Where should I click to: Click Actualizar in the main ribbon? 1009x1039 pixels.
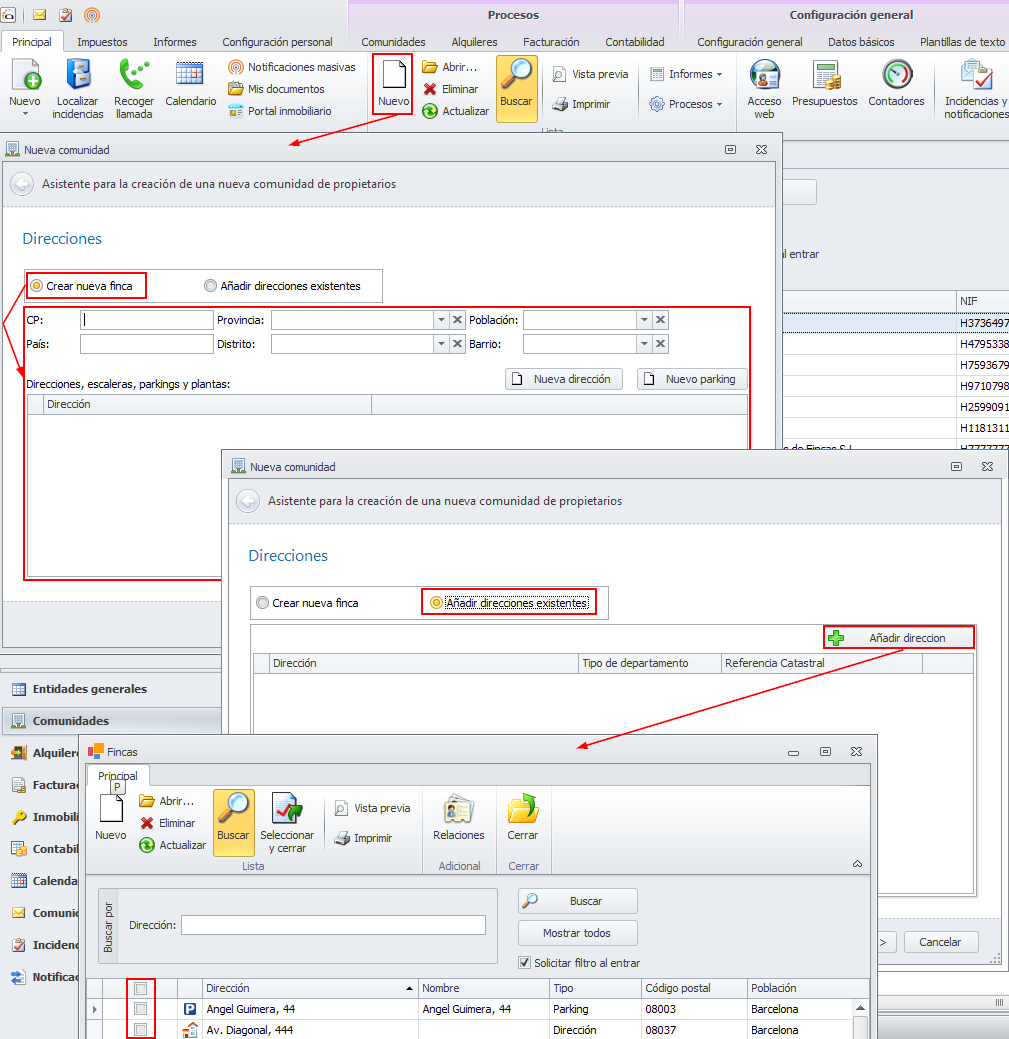[x=456, y=111]
